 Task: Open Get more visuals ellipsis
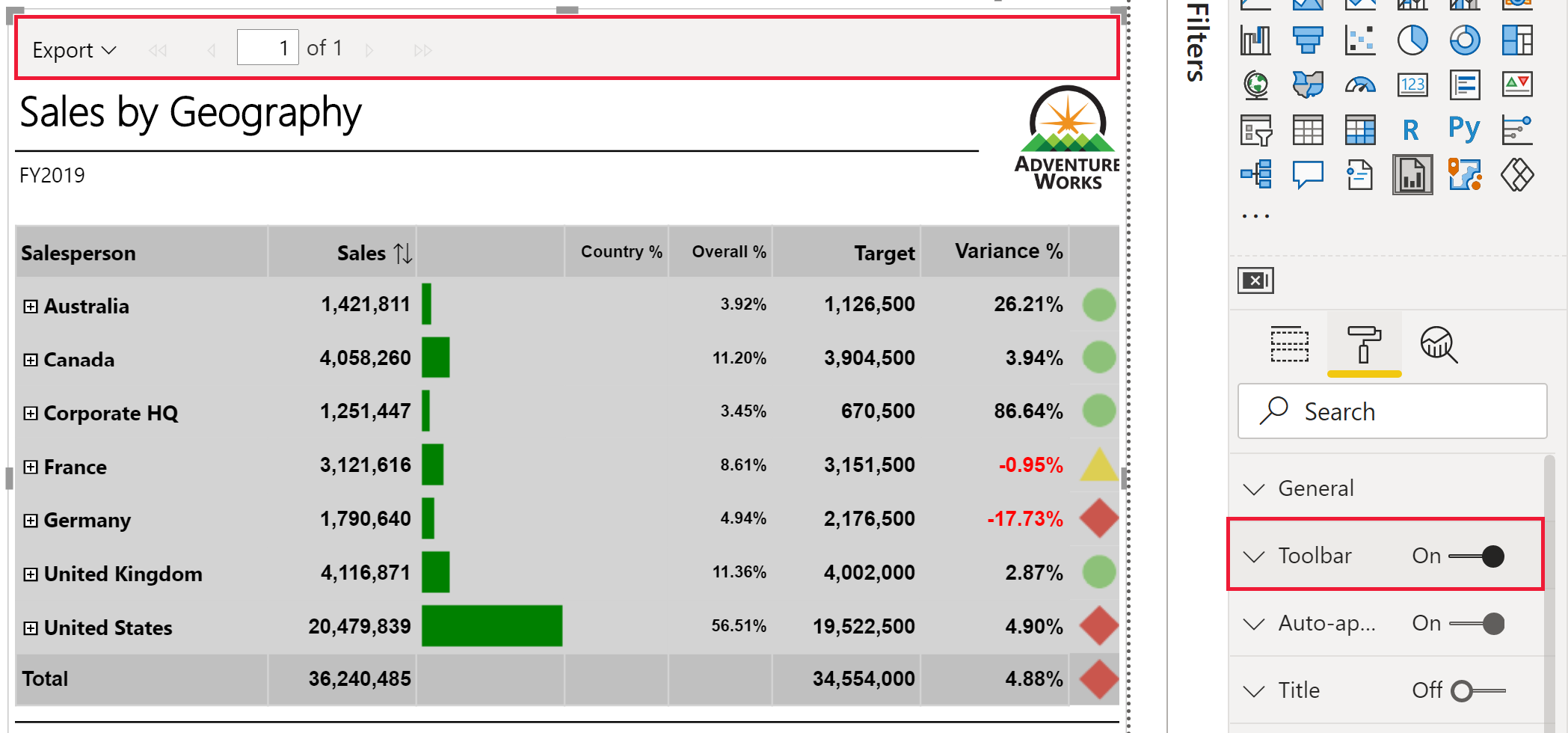1255,216
